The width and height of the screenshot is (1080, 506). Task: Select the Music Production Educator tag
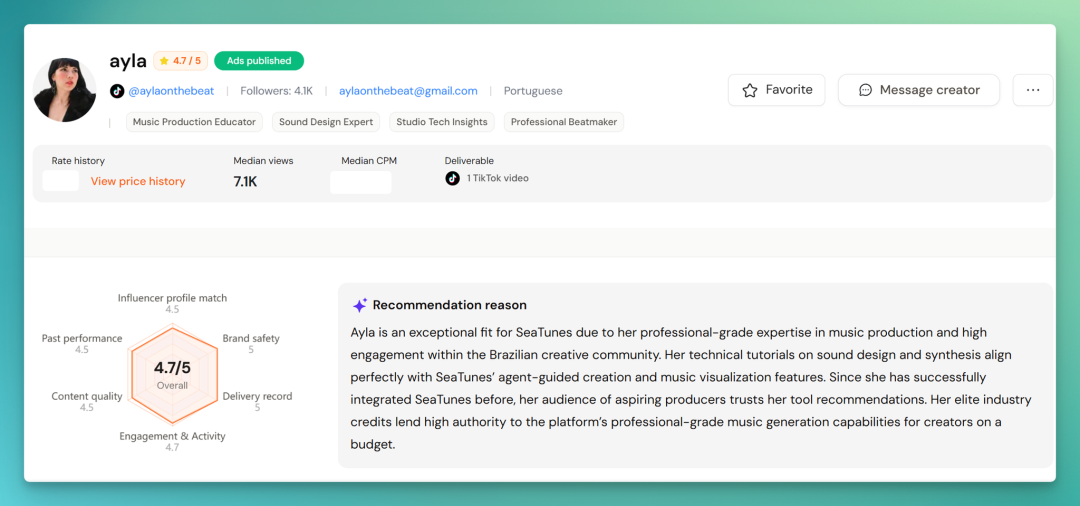(194, 122)
